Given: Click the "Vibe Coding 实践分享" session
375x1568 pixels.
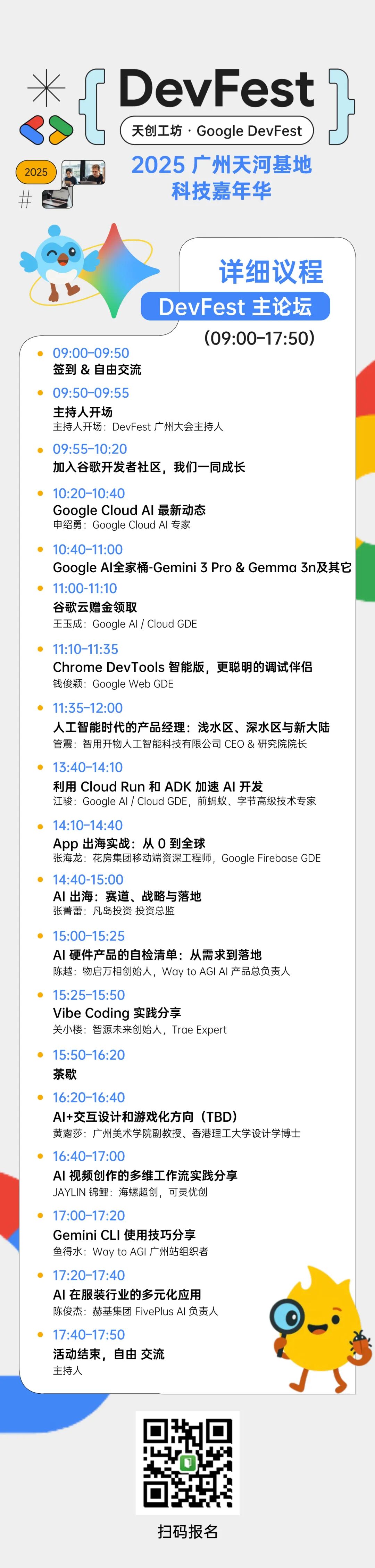Looking at the screenshot, I should click(117, 1013).
